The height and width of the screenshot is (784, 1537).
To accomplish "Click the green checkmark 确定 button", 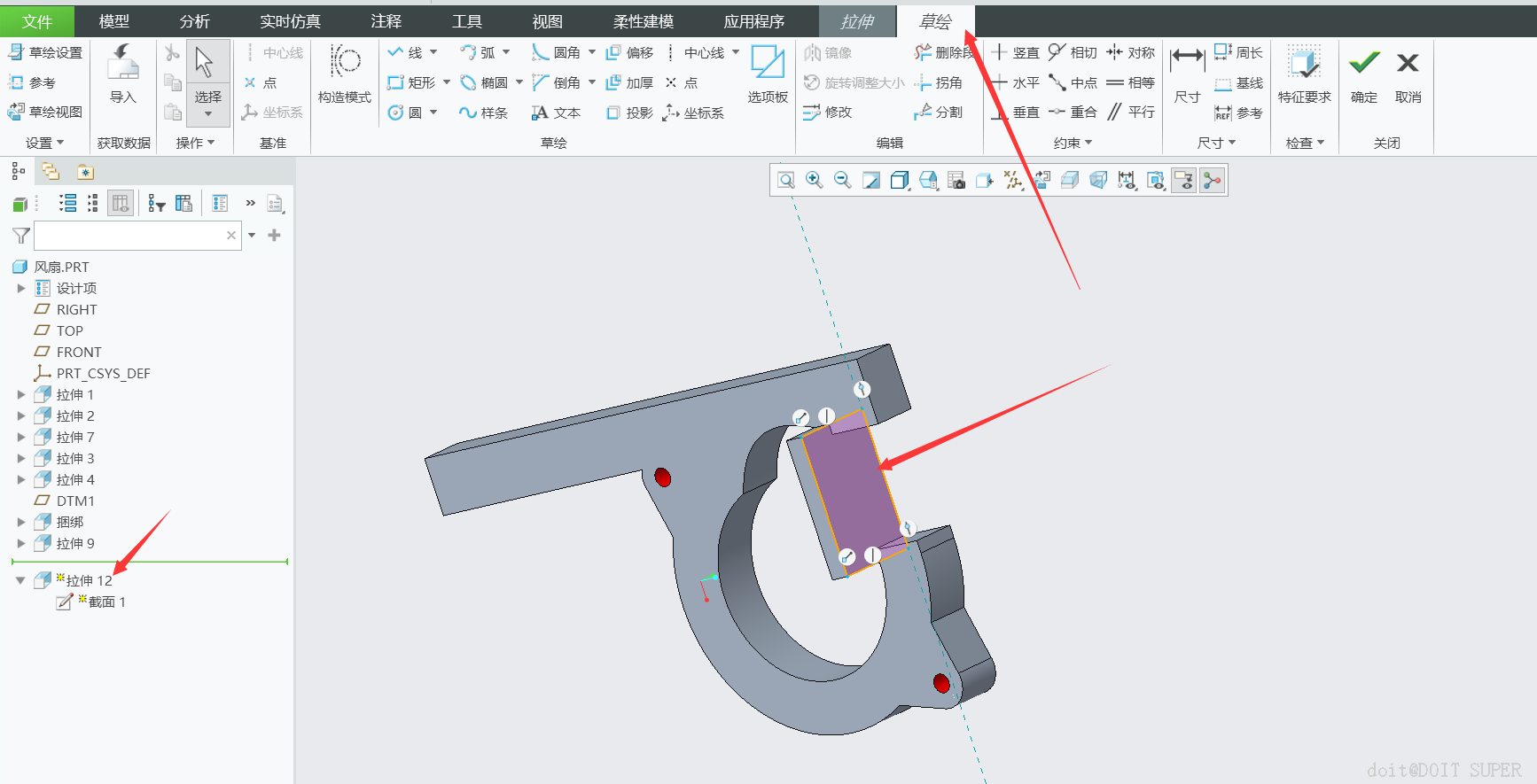I will point(1364,76).
